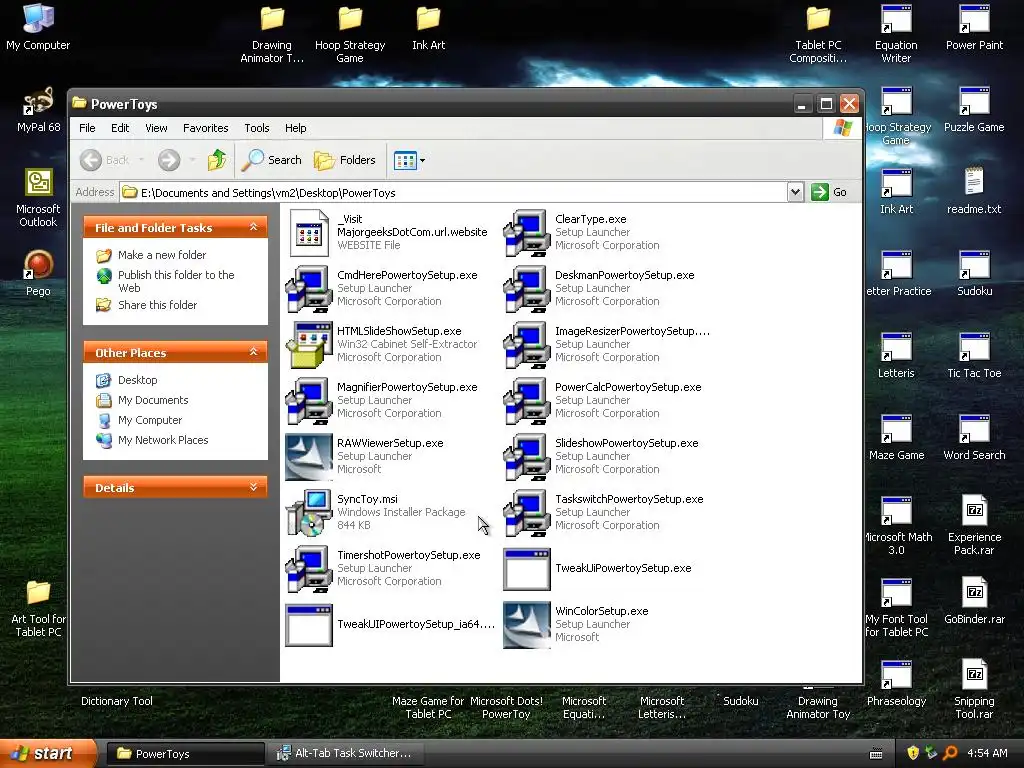
Task: Select the DeskmanPowertoySetup.exe icon
Action: click(526, 289)
